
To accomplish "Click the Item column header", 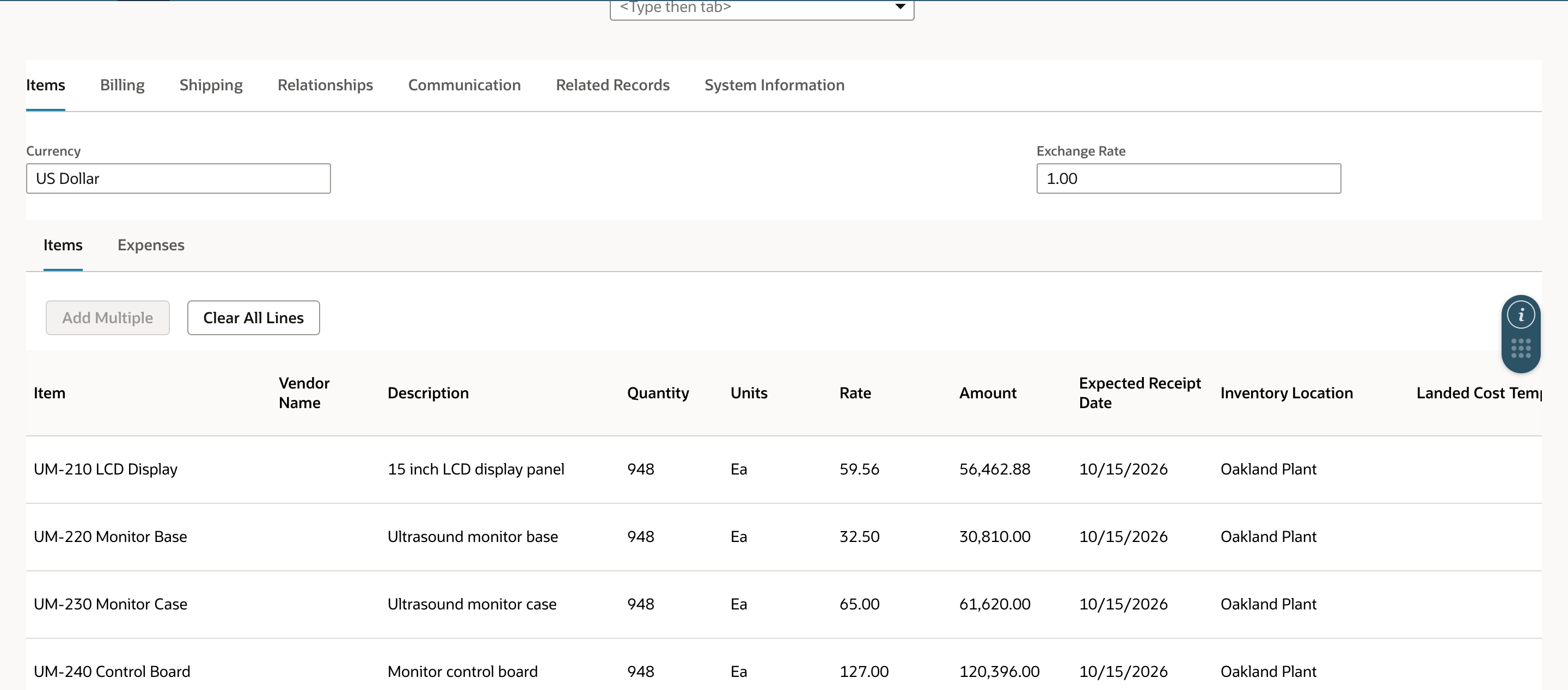I will (x=50, y=393).
